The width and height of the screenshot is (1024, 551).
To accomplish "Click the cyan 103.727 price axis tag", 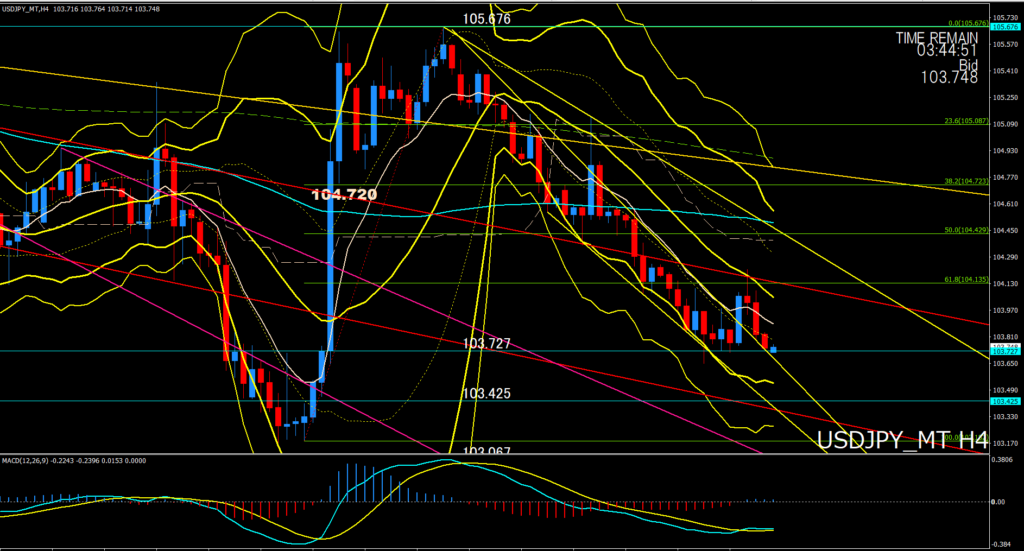I will tap(1005, 351).
